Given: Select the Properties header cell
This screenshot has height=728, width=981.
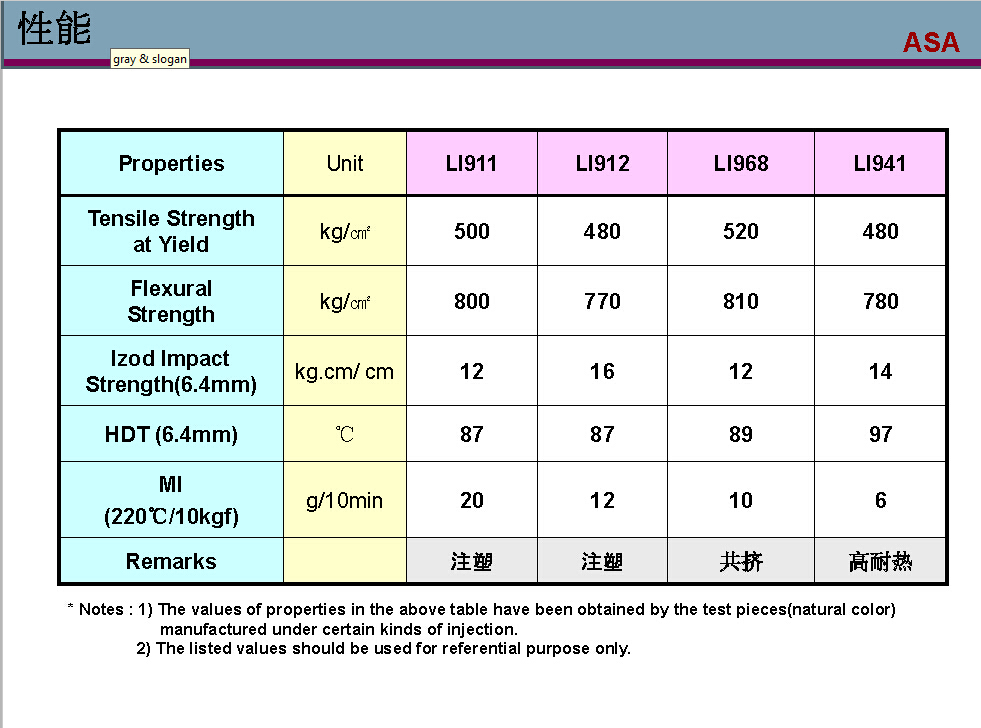Looking at the screenshot, I should click(171, 163).
